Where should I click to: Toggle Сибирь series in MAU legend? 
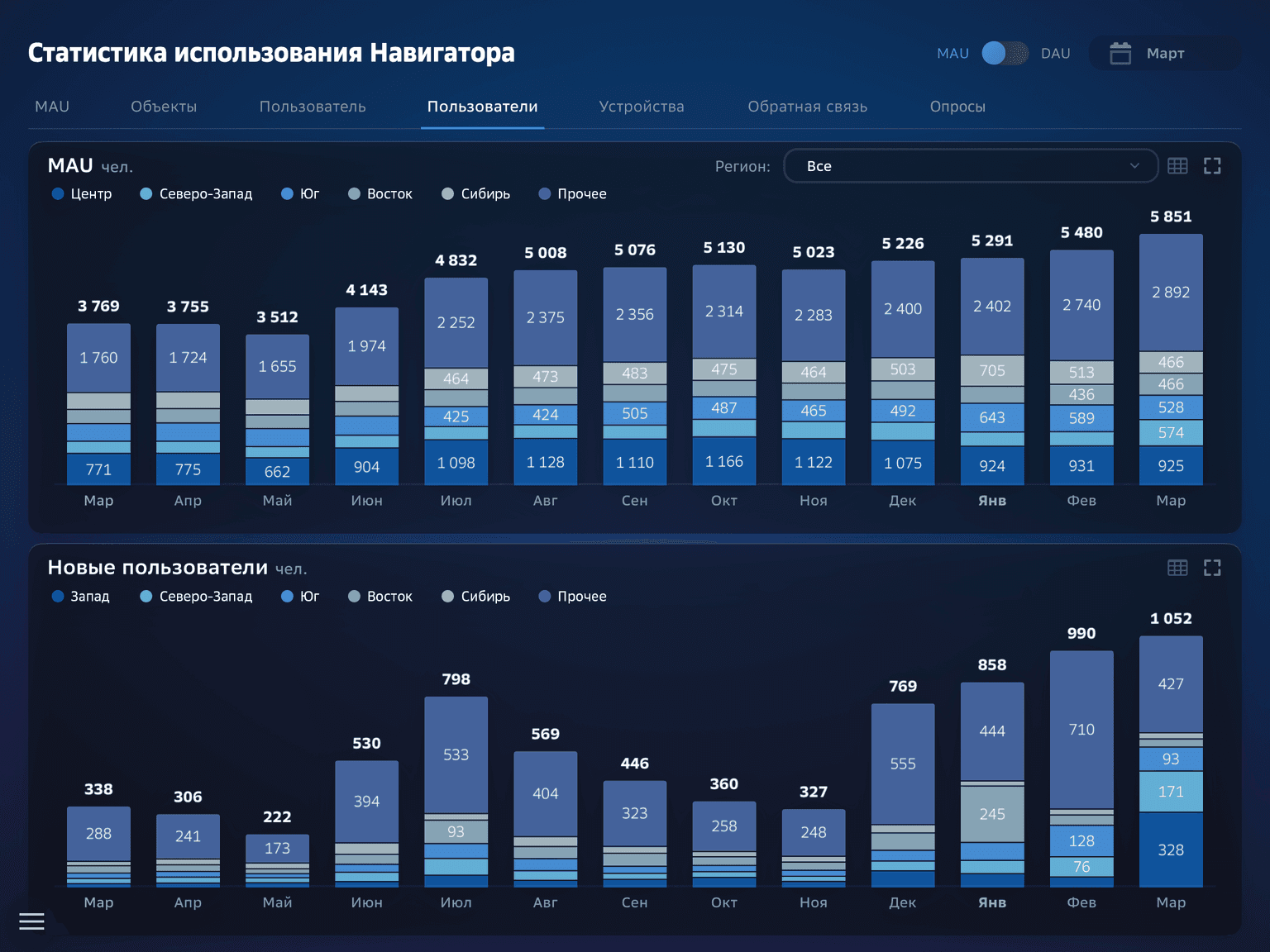click(476, 194)
